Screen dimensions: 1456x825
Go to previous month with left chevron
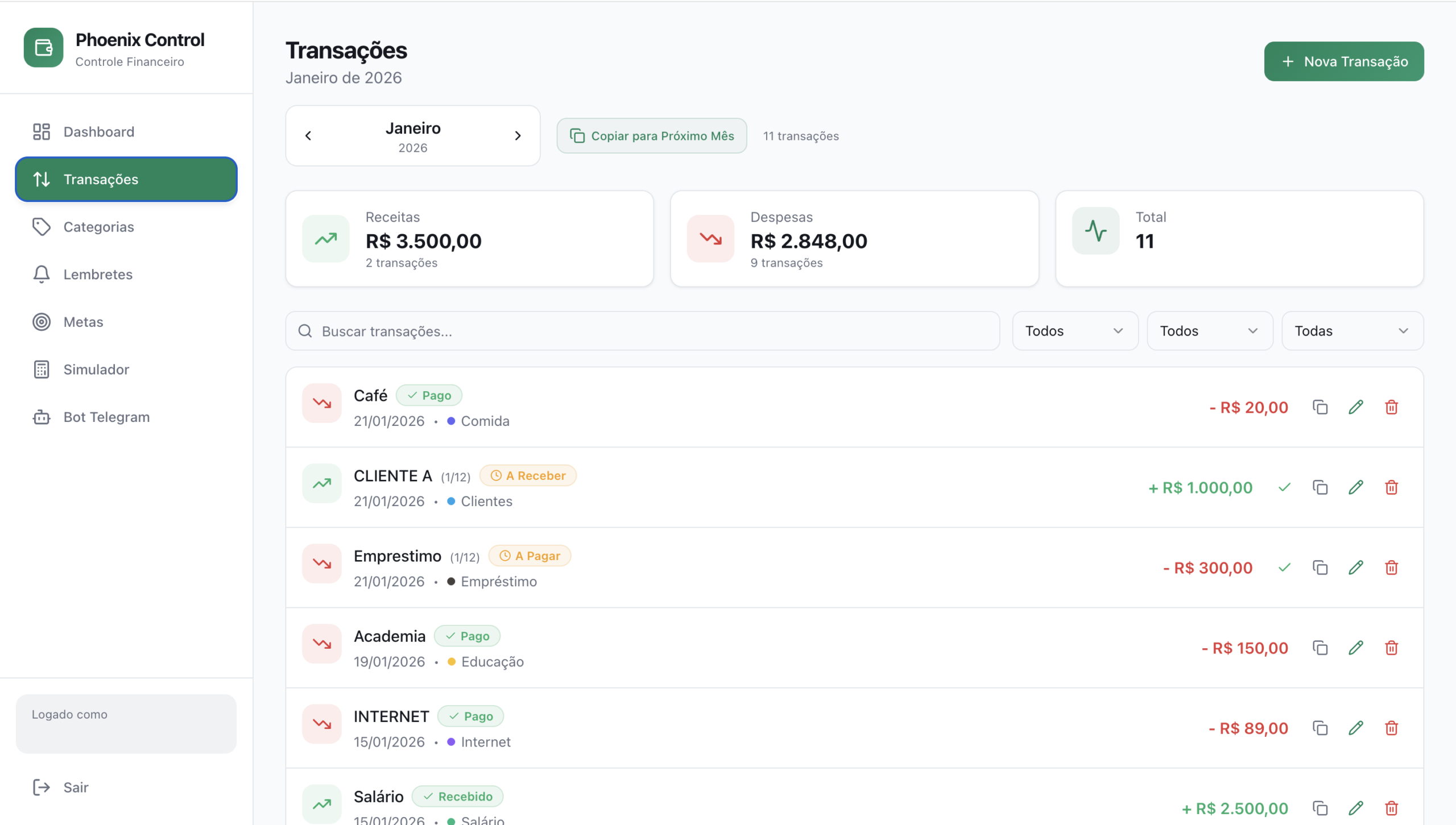pos(308,136)
